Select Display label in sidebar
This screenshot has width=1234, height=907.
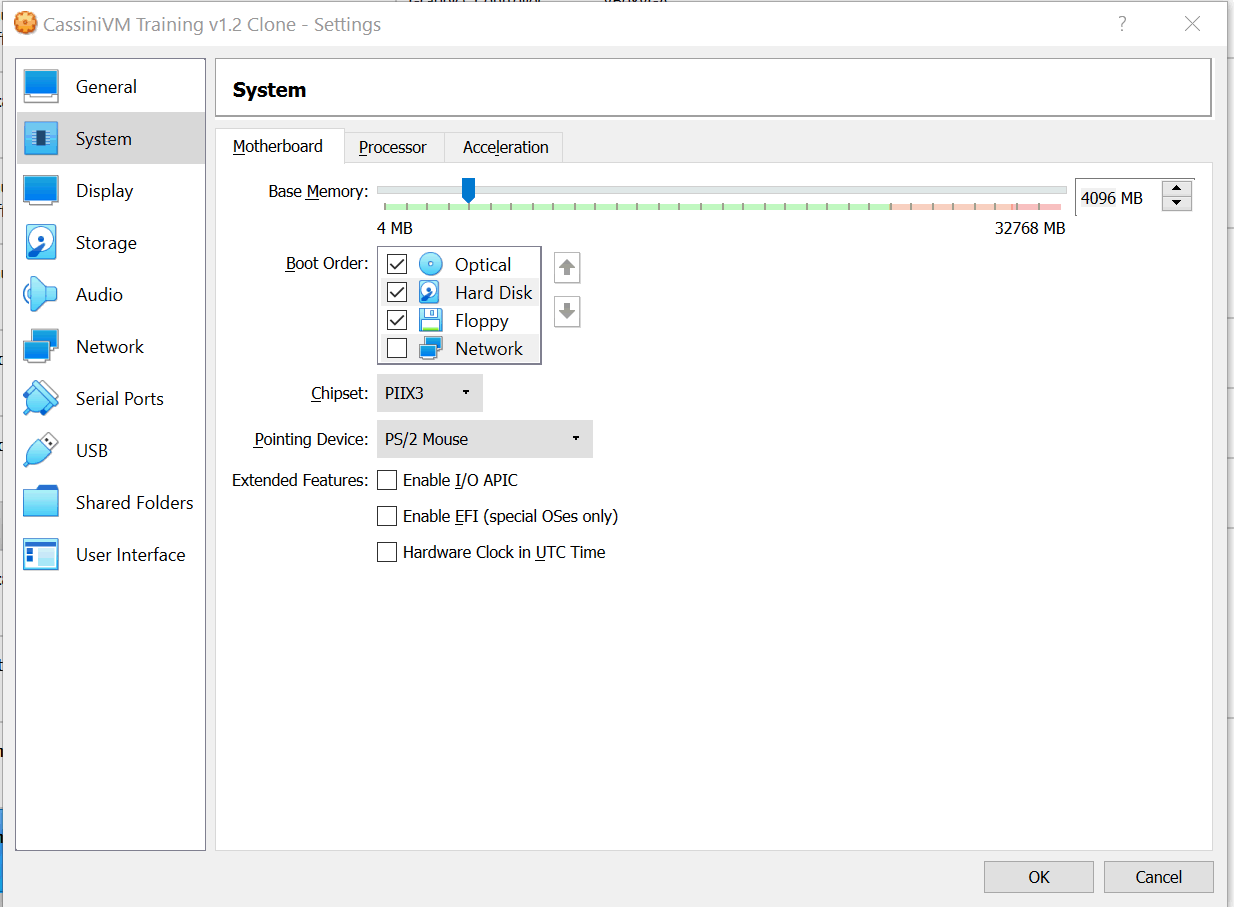point(104,191)
